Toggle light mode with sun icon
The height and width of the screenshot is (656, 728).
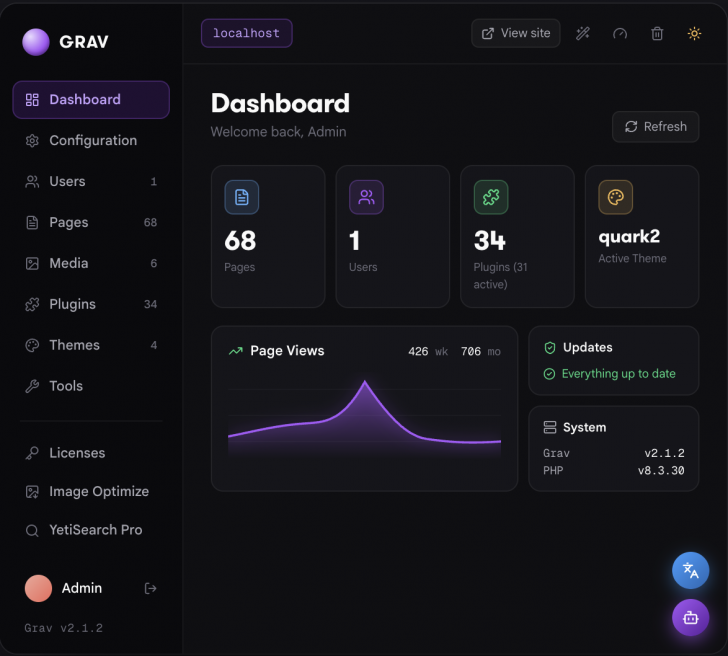(694, 33)
